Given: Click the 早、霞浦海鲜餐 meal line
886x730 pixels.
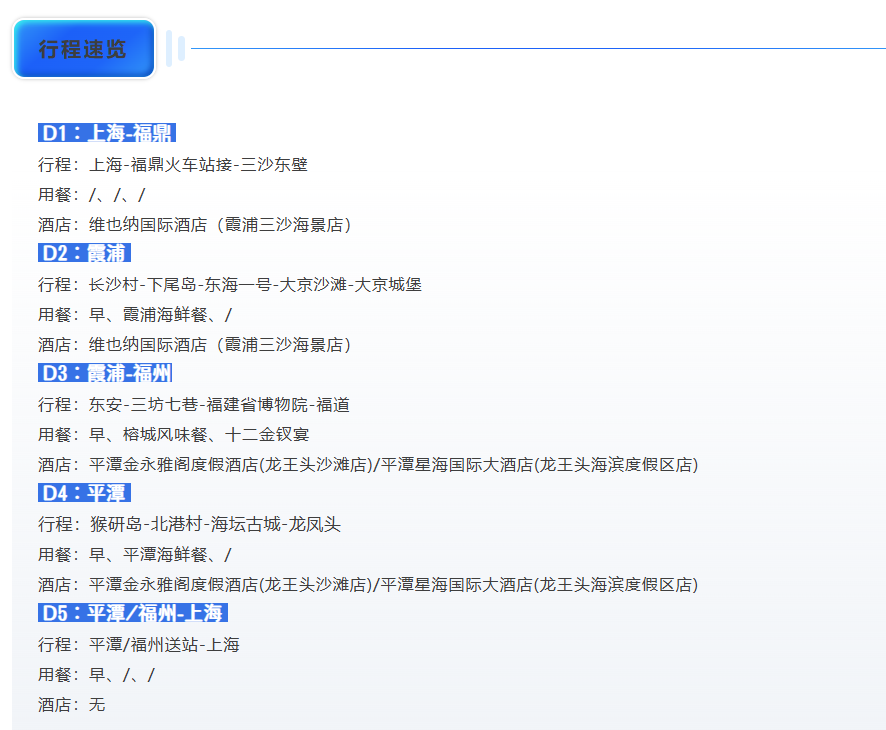Looking at the screenshot, I should click(135, 315).
